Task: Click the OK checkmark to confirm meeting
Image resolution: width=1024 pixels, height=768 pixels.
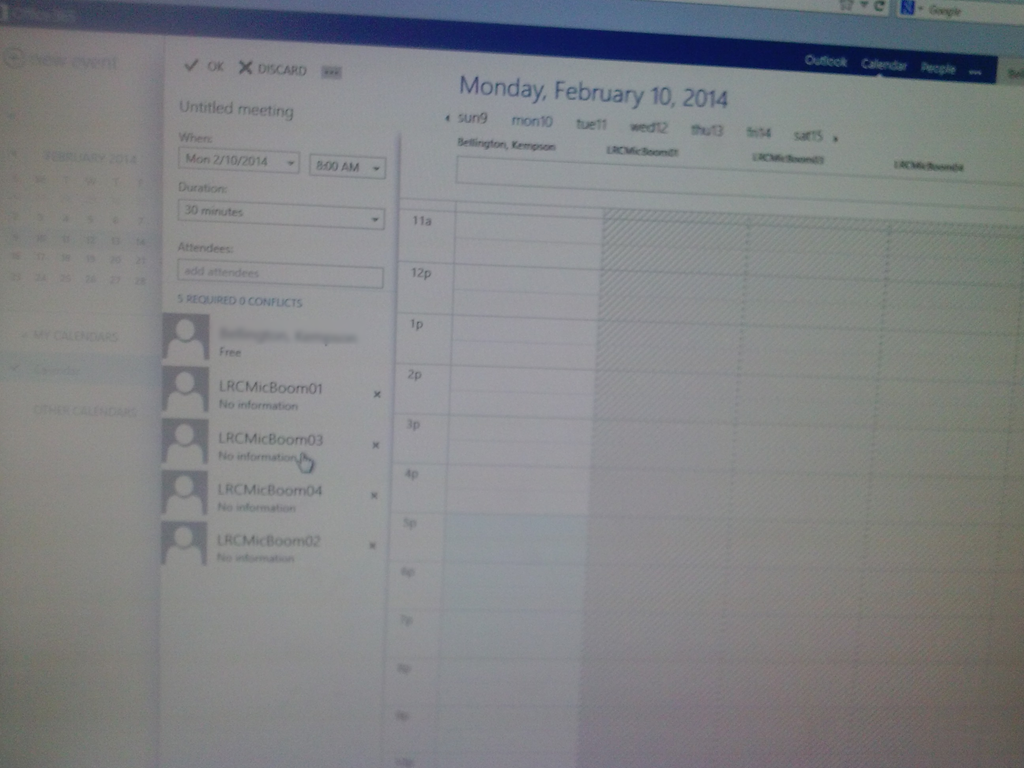Action: click(x=204, y=66)
